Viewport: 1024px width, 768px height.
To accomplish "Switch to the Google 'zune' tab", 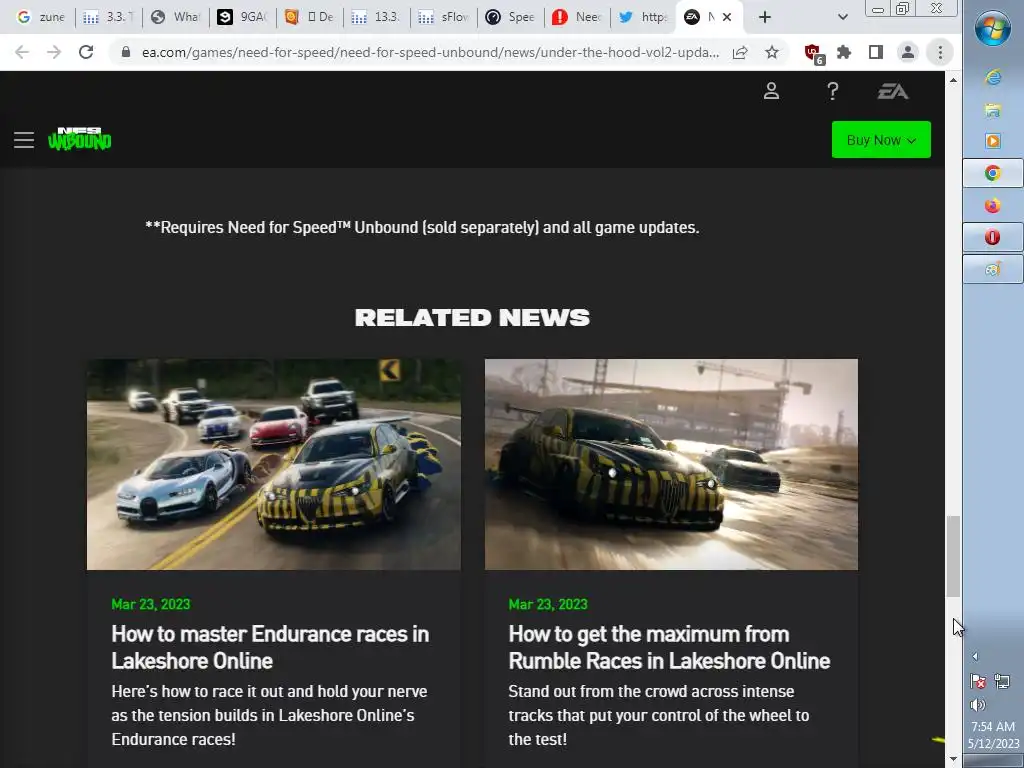I will click(x=40, y=17).
